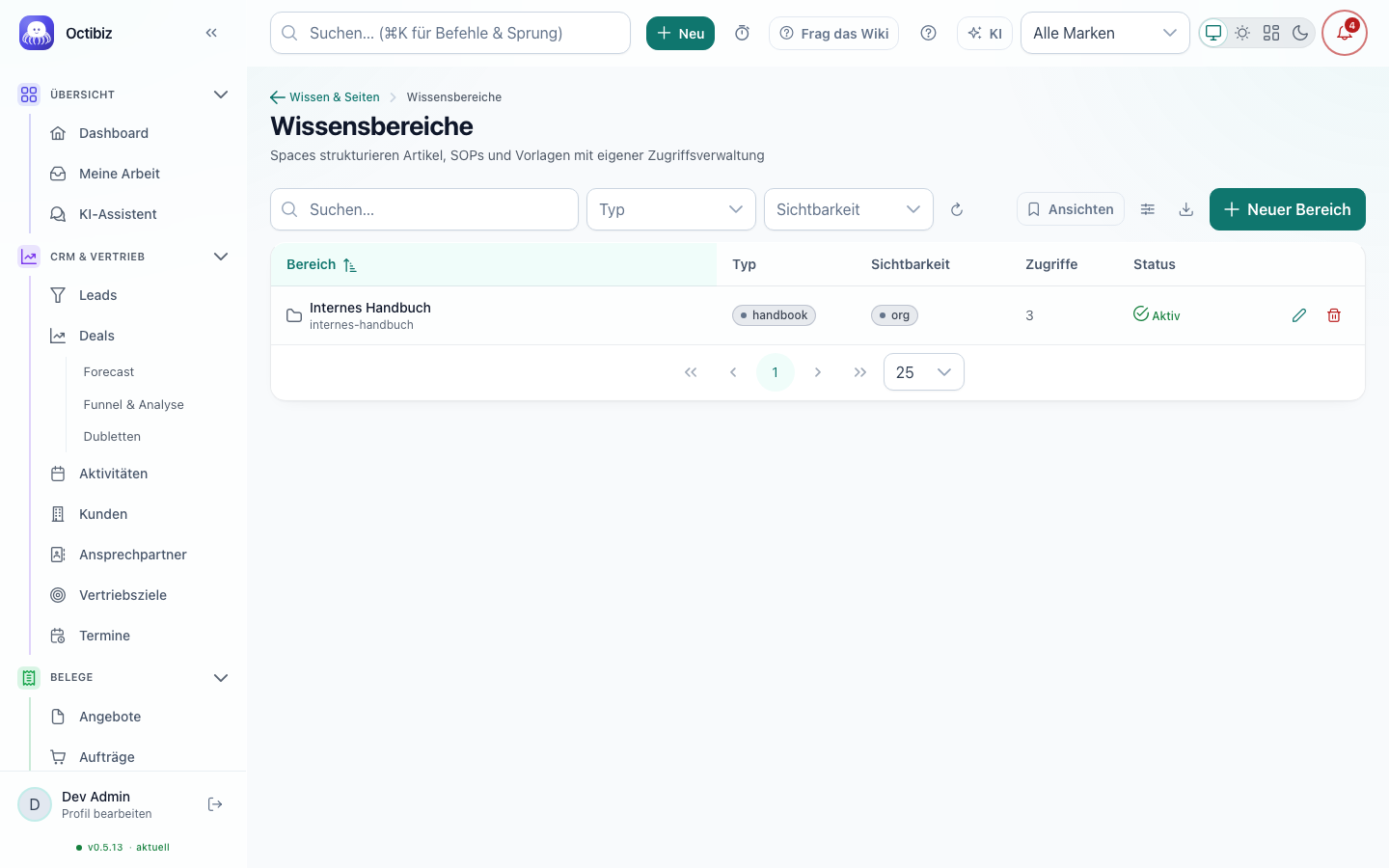Click the handbook type tag
The image size is (1389, 868).
[x=774, y=315]
